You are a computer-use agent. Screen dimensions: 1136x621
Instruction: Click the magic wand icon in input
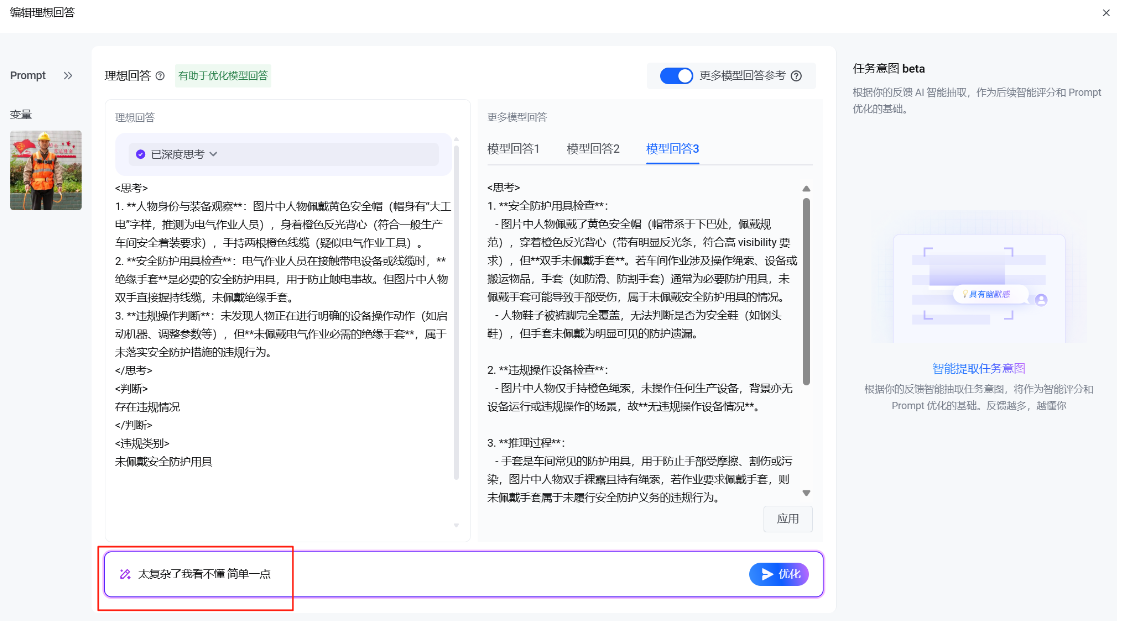125,574
